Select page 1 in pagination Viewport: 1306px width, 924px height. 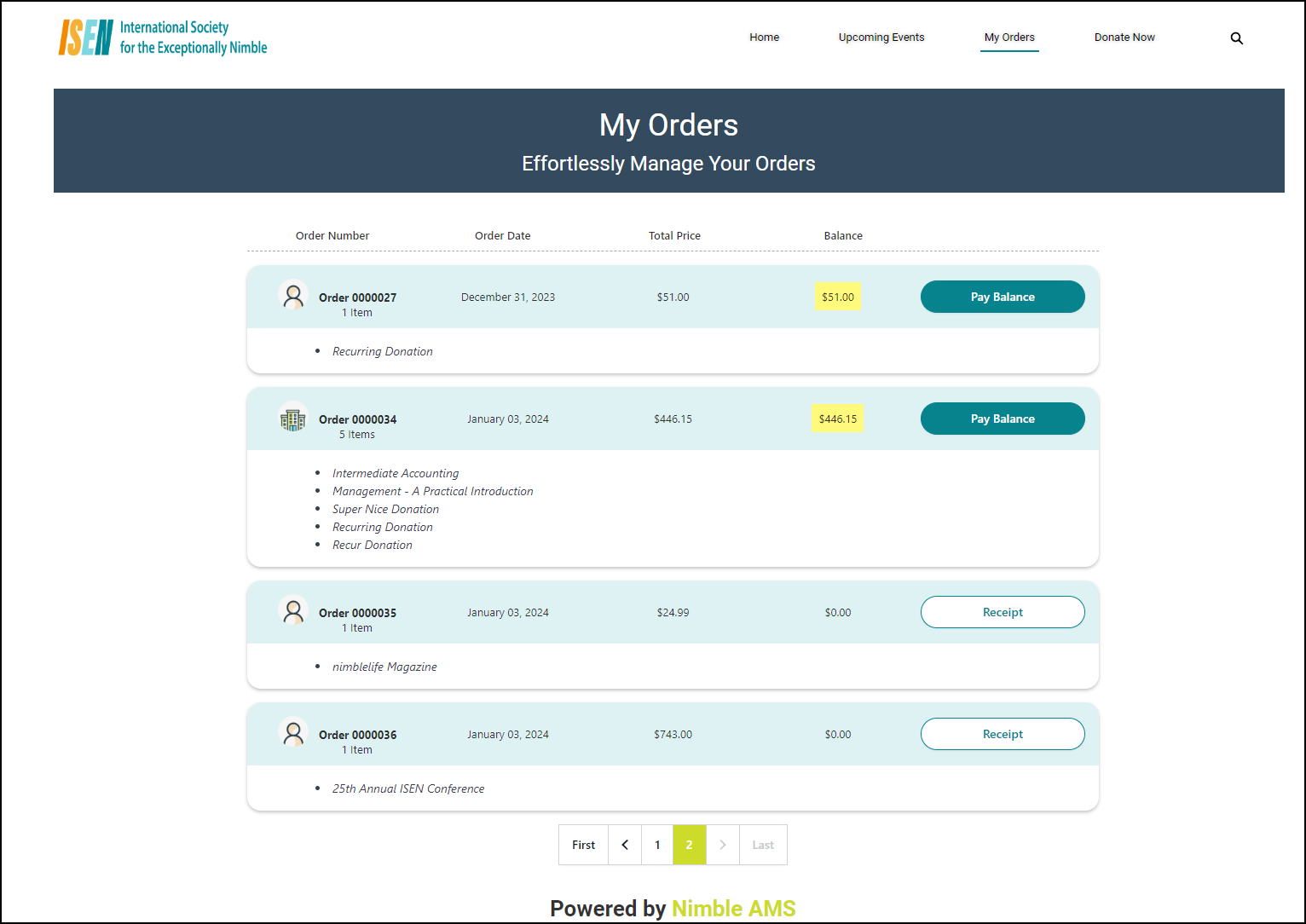[657, 845]
